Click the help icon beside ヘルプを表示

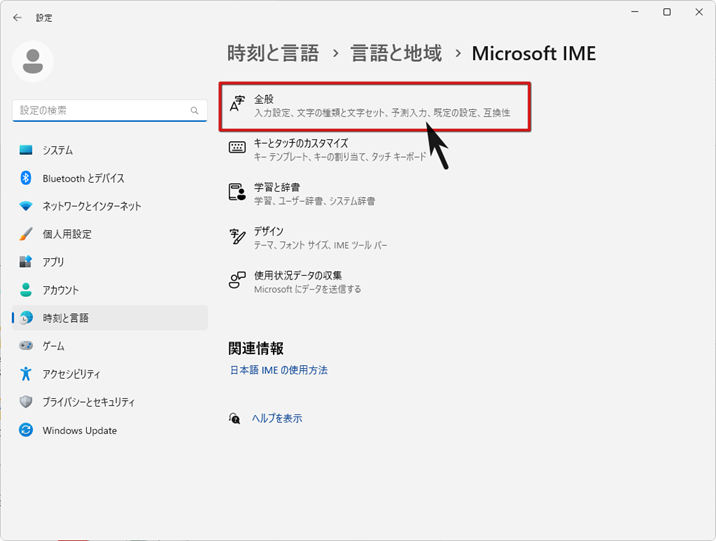(234, 418)
